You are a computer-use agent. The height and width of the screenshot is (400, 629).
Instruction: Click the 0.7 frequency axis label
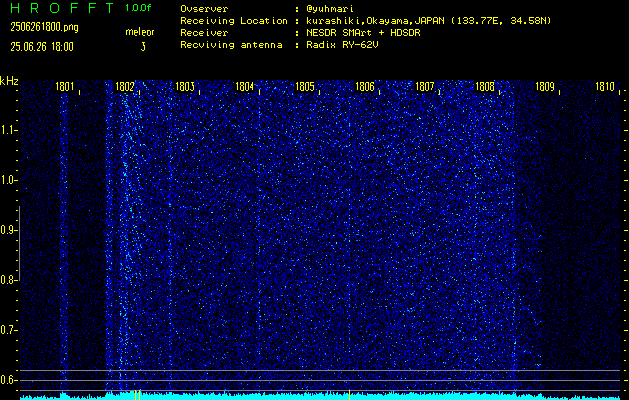tap(8, 330)
